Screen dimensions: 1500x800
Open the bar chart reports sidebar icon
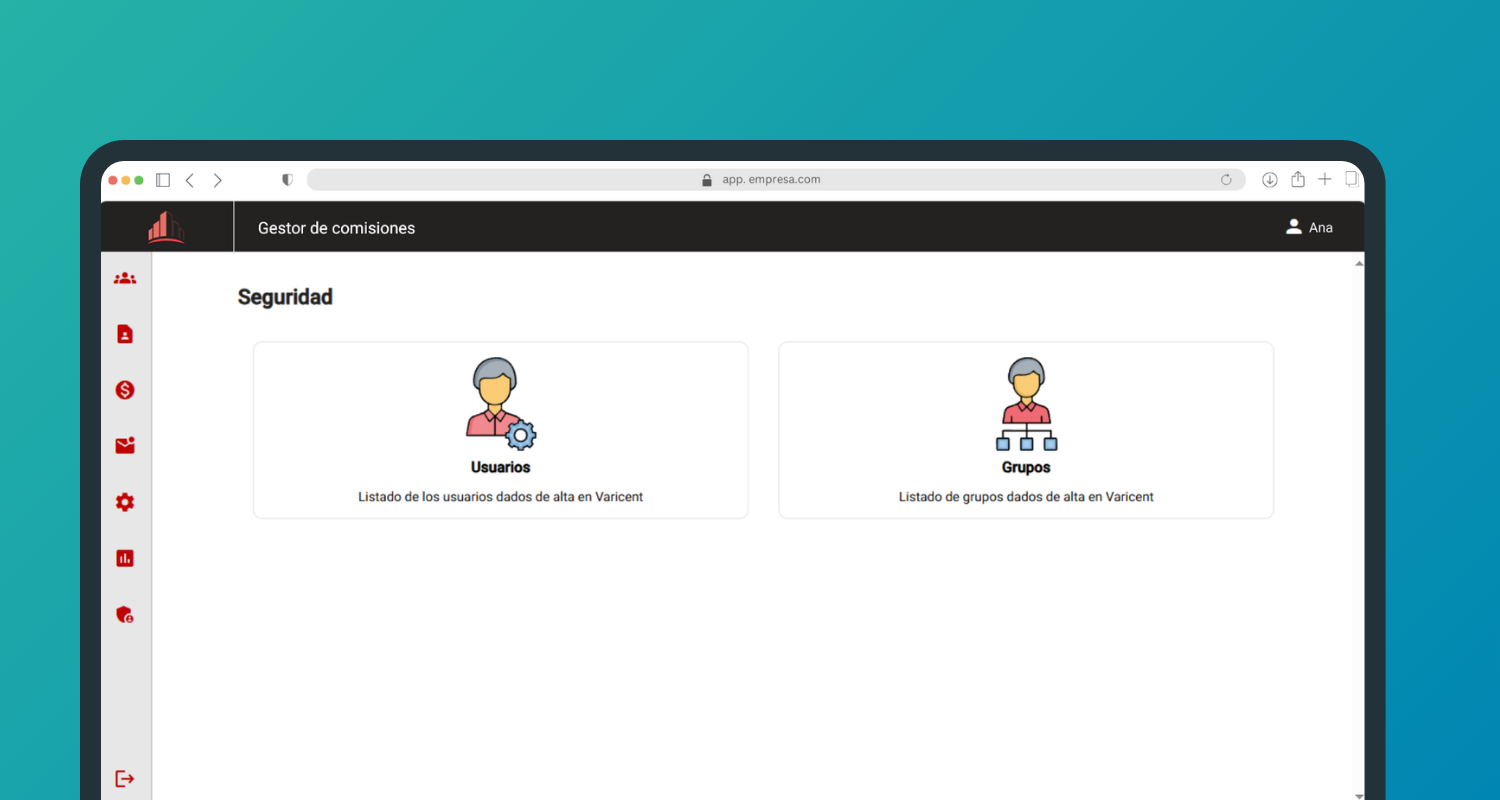point(125,558)
